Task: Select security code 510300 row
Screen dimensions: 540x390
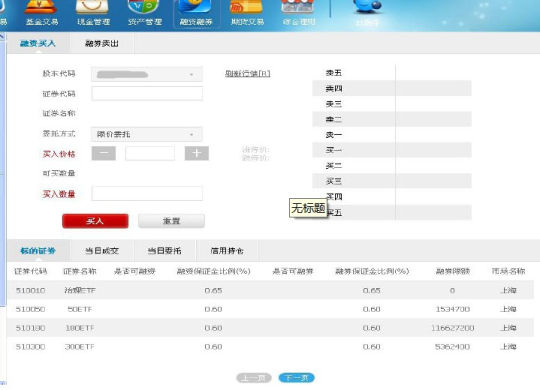Action: point(270,347)
